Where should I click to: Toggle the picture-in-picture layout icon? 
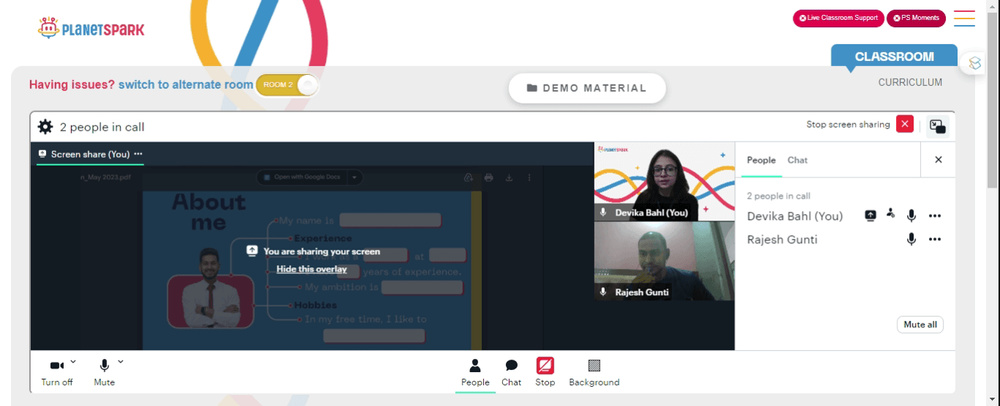tap(937, 126)
